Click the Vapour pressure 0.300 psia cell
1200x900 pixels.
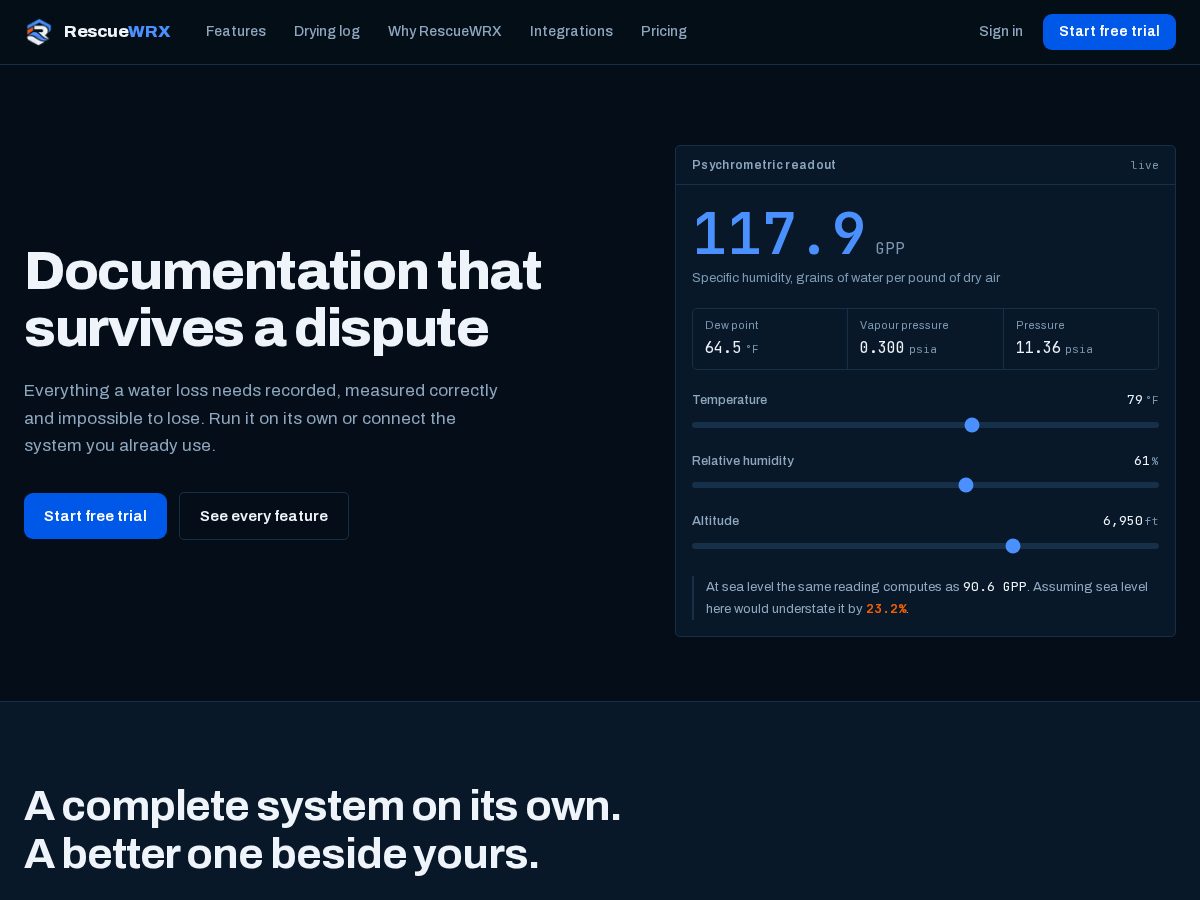coord(925,339)
